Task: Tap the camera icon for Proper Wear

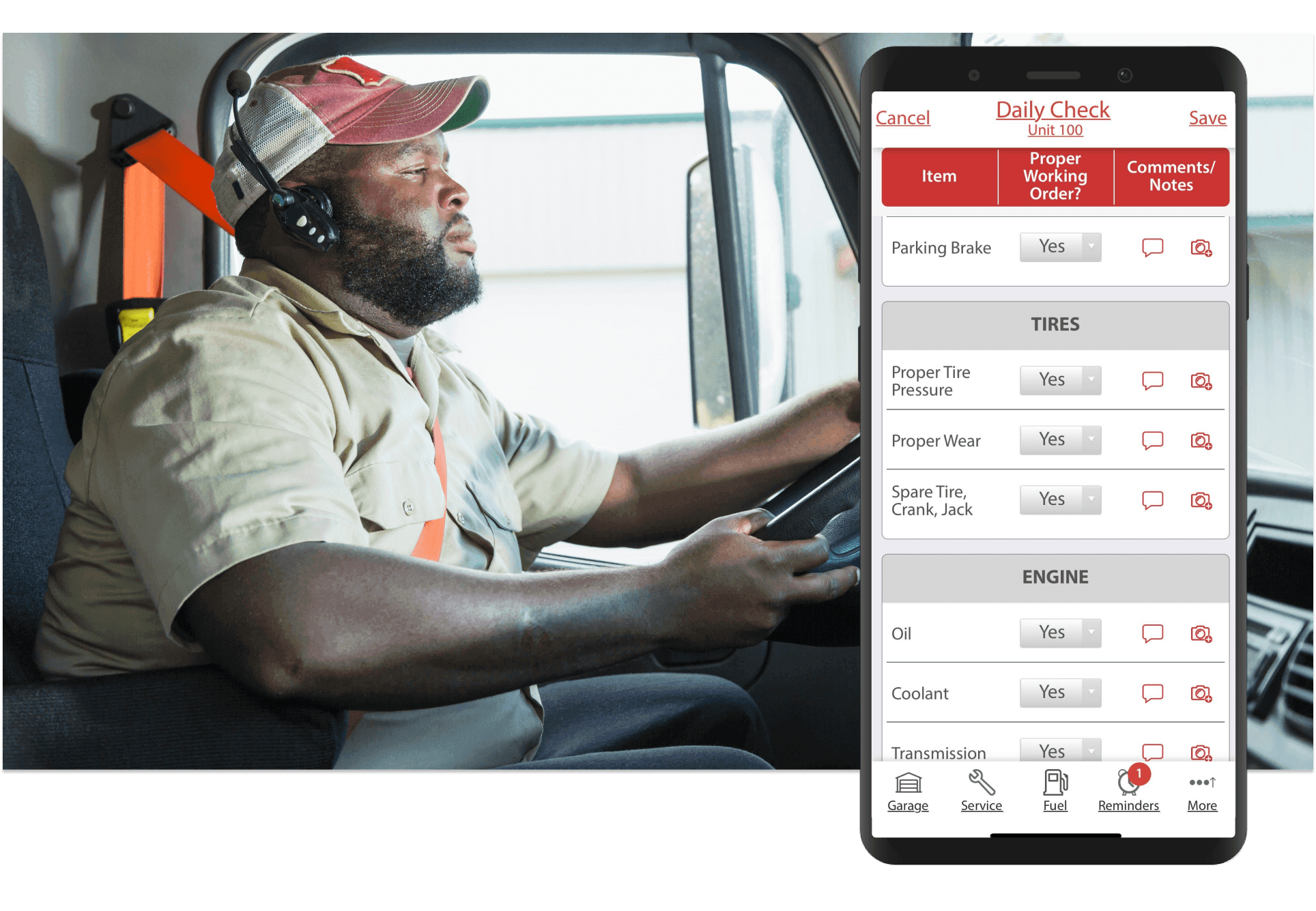Action: click(1200, 441)
